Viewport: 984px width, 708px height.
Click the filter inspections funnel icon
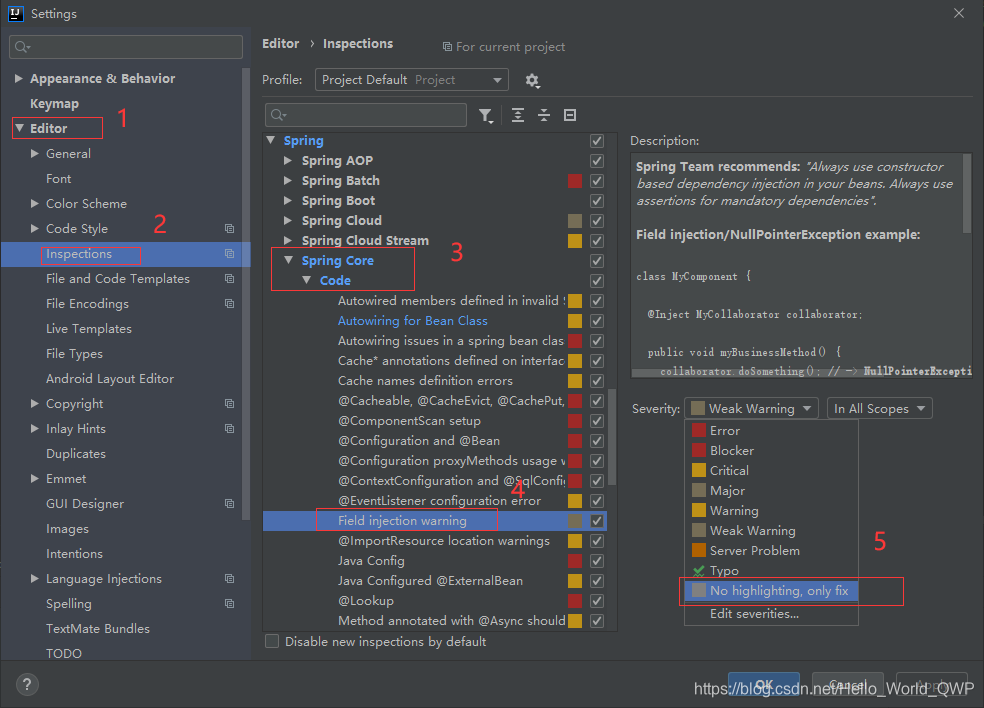(486, 115)
